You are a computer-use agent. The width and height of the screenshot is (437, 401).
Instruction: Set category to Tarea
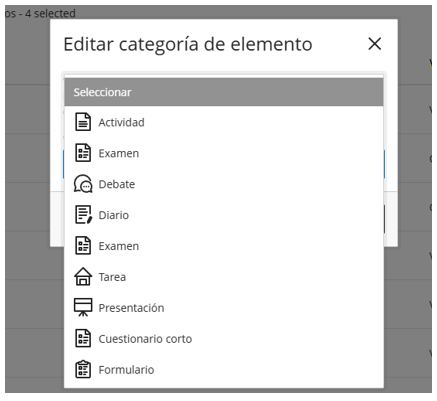tap(112, 277)
